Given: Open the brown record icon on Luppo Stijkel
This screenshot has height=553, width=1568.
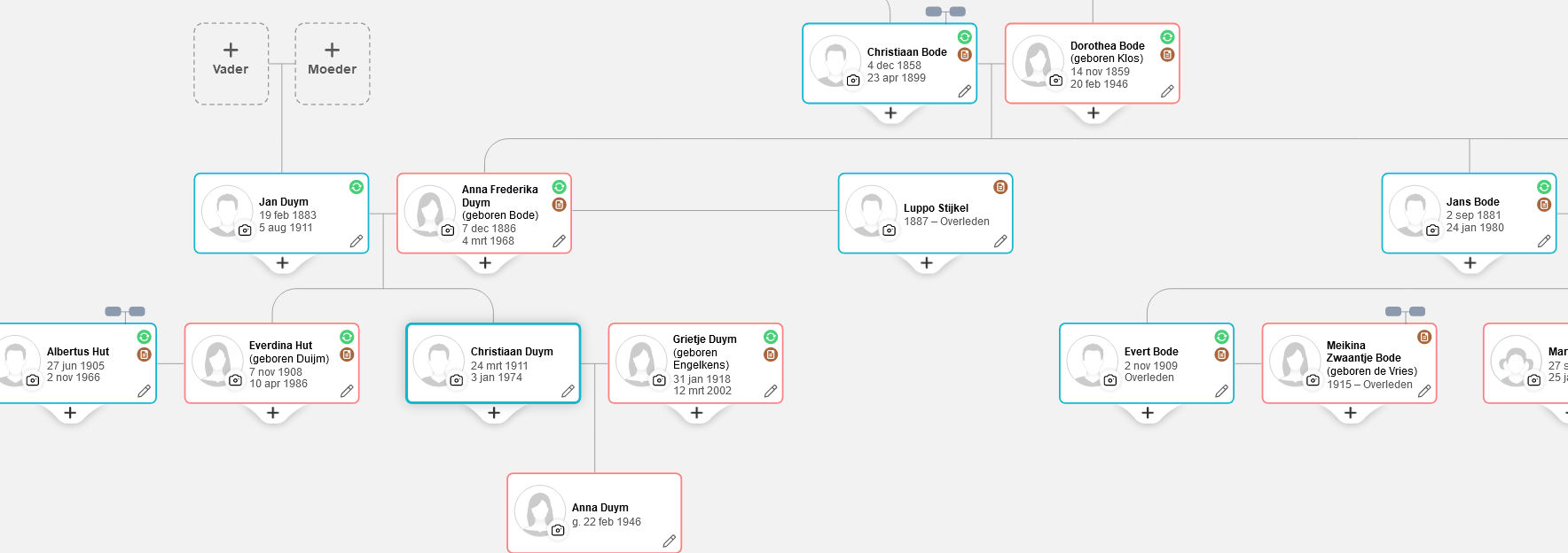Looking at the screenshot, I should 1000,187.
